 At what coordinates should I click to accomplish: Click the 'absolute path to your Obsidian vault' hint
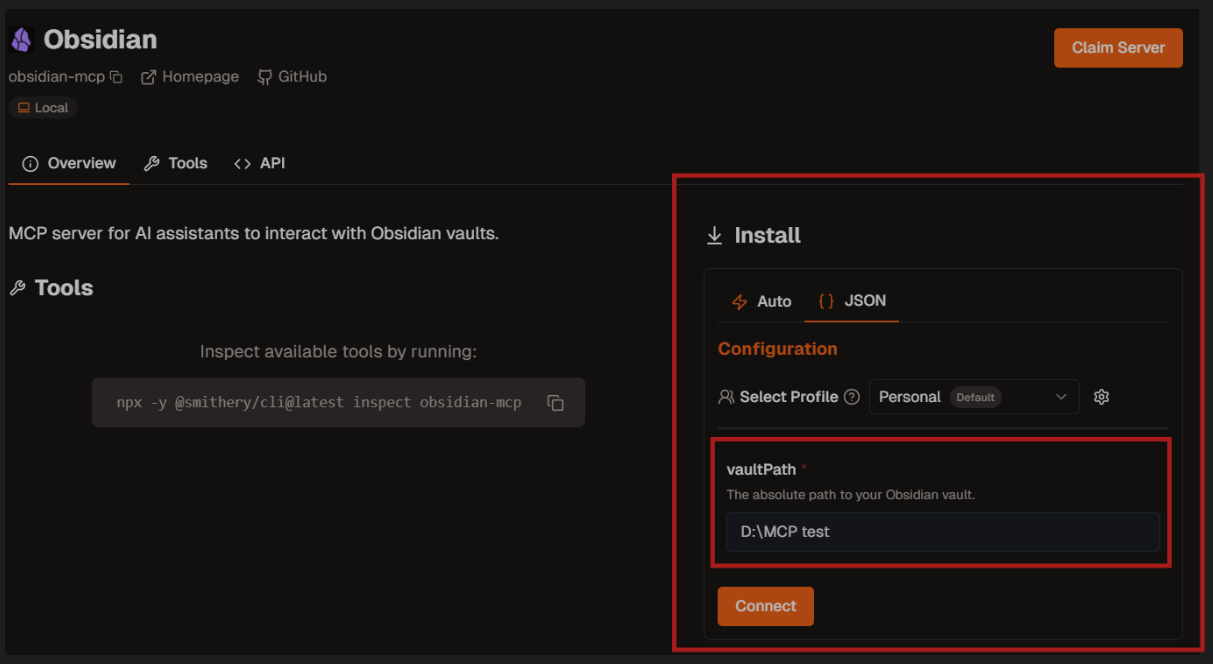click(x=851, y=495)
